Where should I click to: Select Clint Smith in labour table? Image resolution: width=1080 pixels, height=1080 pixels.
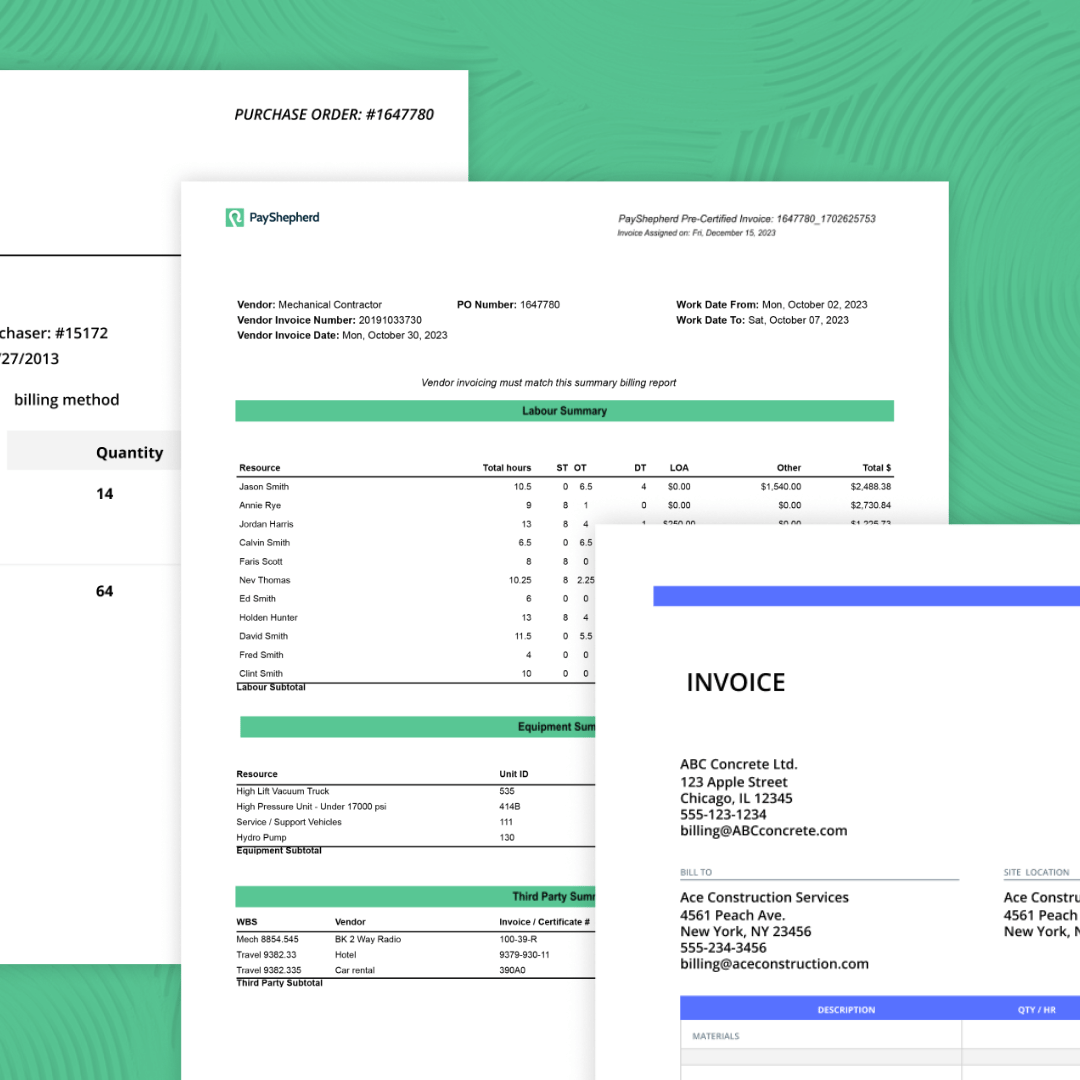coord(260,673)
